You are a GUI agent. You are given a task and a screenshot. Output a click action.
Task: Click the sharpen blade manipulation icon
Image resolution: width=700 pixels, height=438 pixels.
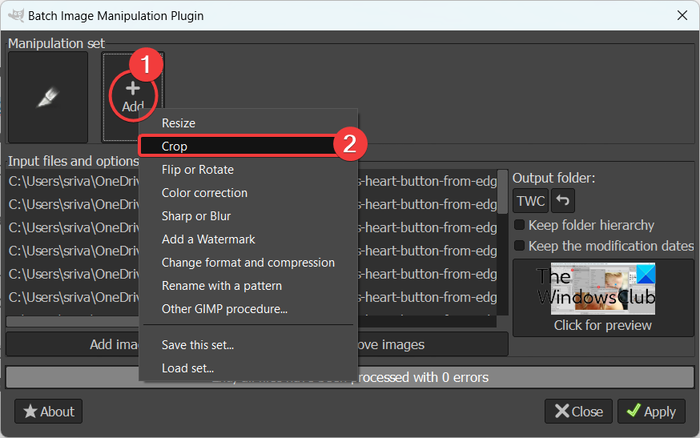click(49, 96)
